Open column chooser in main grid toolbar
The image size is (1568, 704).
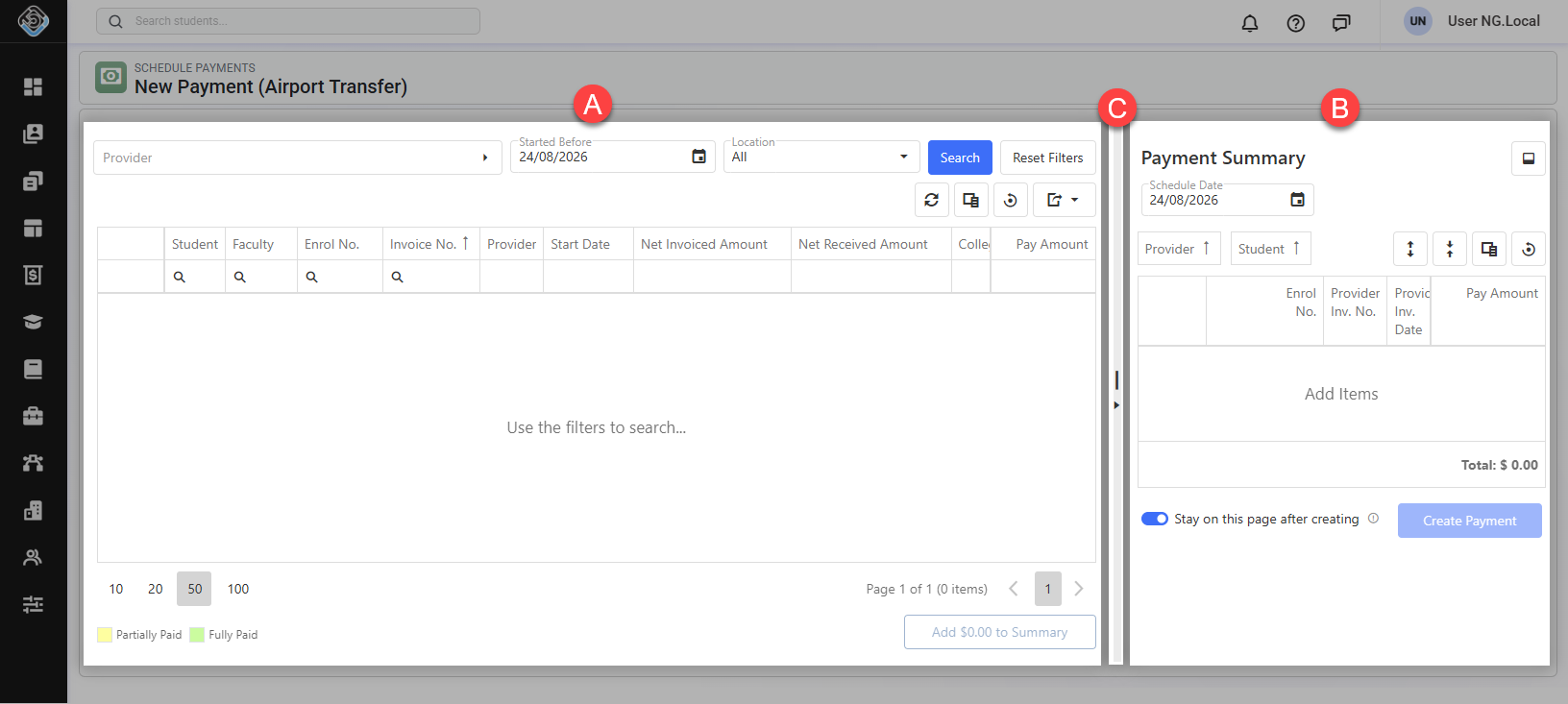pyautogui.click(x=971, y=200)
